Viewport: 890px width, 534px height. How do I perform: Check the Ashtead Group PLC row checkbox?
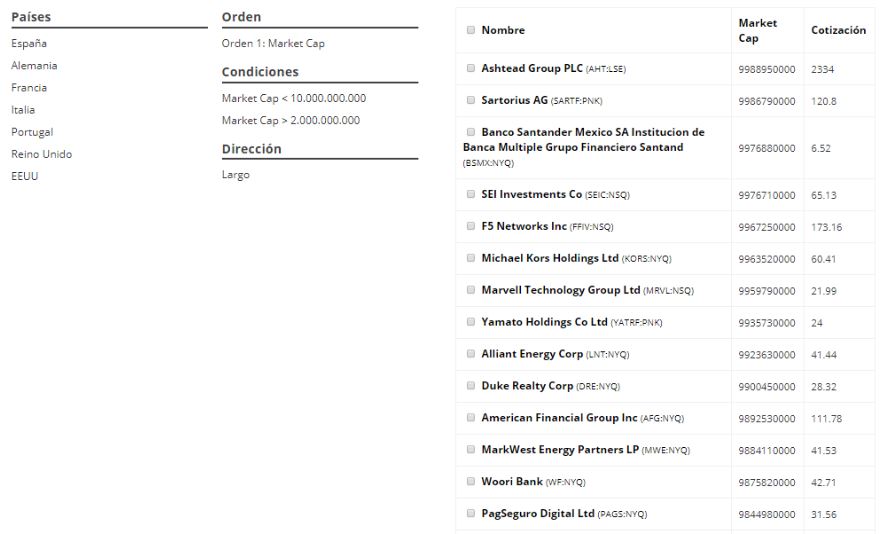471,68
